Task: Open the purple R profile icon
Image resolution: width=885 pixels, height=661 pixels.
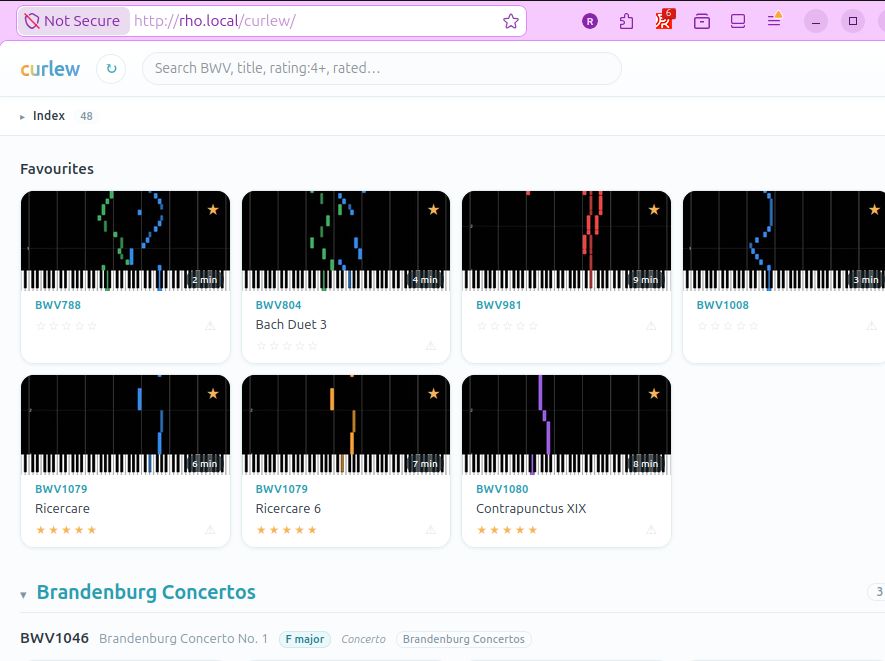Action: coord(590,21)
